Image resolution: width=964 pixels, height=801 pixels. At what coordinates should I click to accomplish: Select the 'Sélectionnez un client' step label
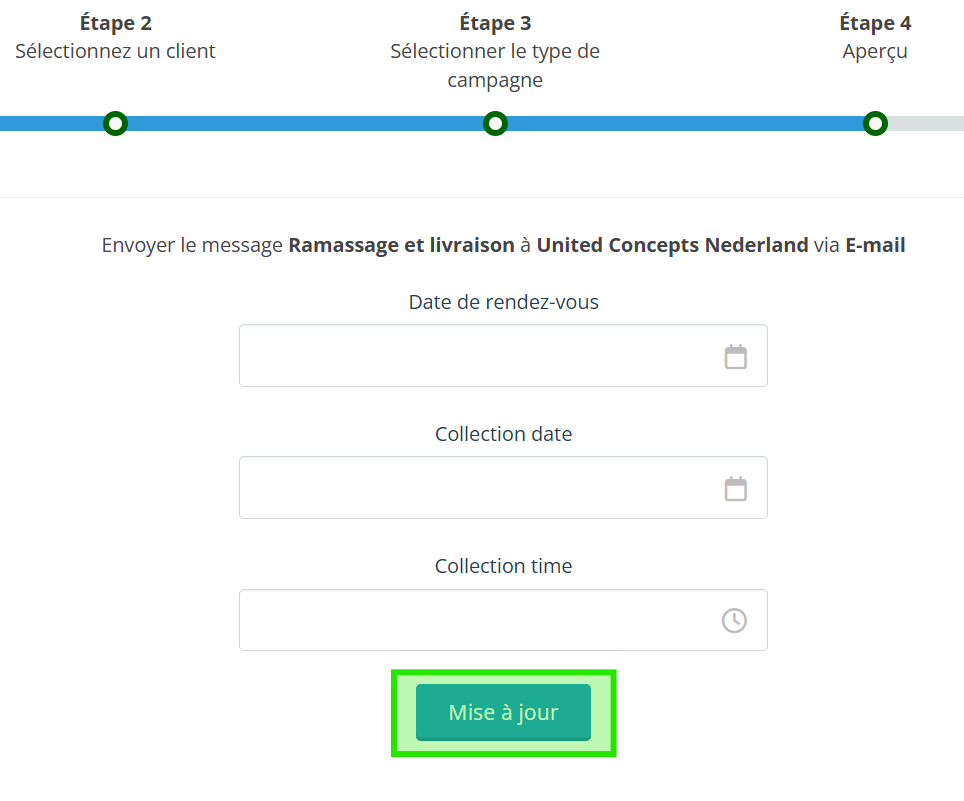(115, 51)
